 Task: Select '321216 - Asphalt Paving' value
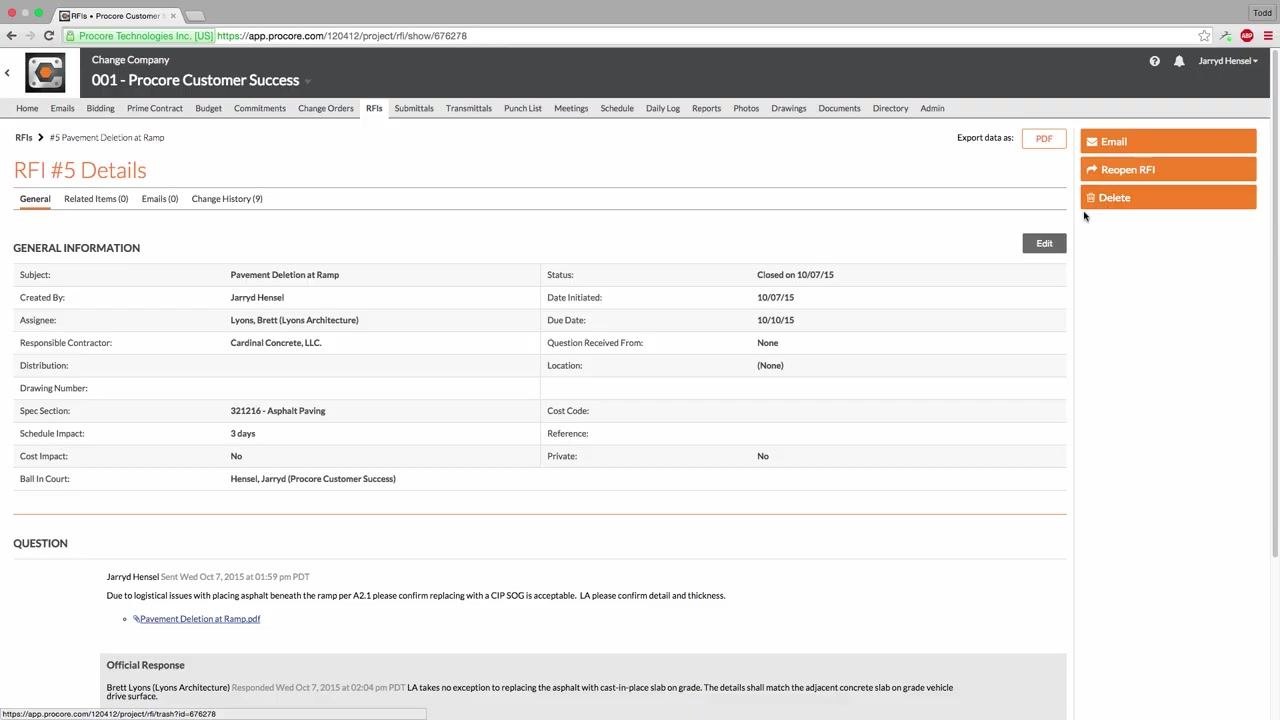click(278, 411)
